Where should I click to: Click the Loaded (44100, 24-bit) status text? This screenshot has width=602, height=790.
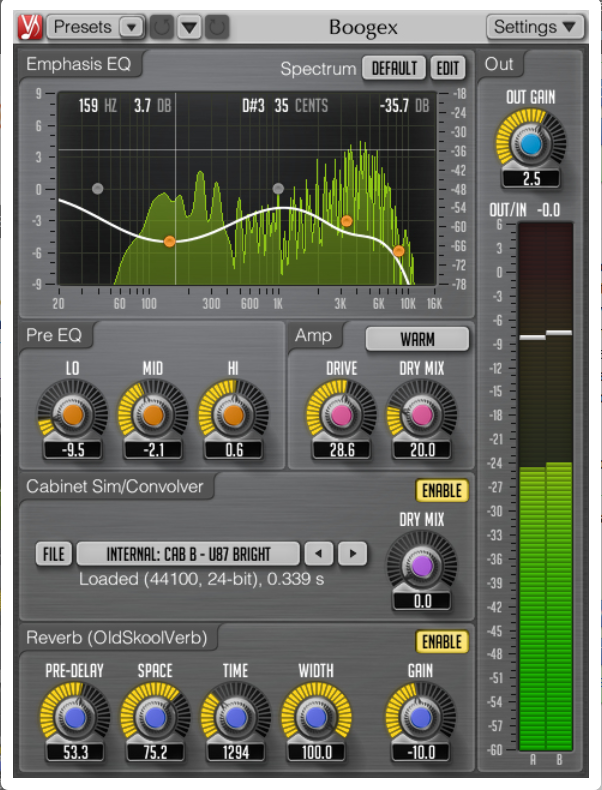[202, 579]
